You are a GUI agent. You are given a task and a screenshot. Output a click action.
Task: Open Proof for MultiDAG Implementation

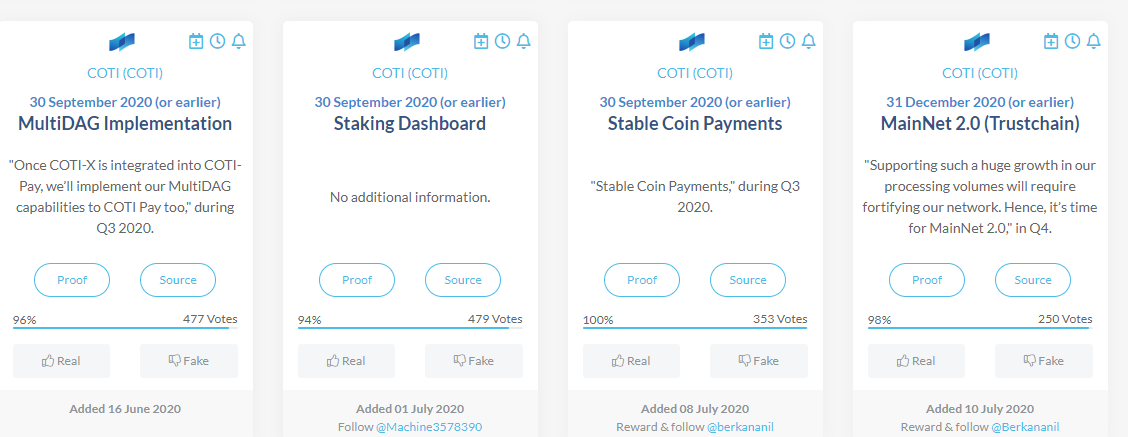[x=72, y=280]
